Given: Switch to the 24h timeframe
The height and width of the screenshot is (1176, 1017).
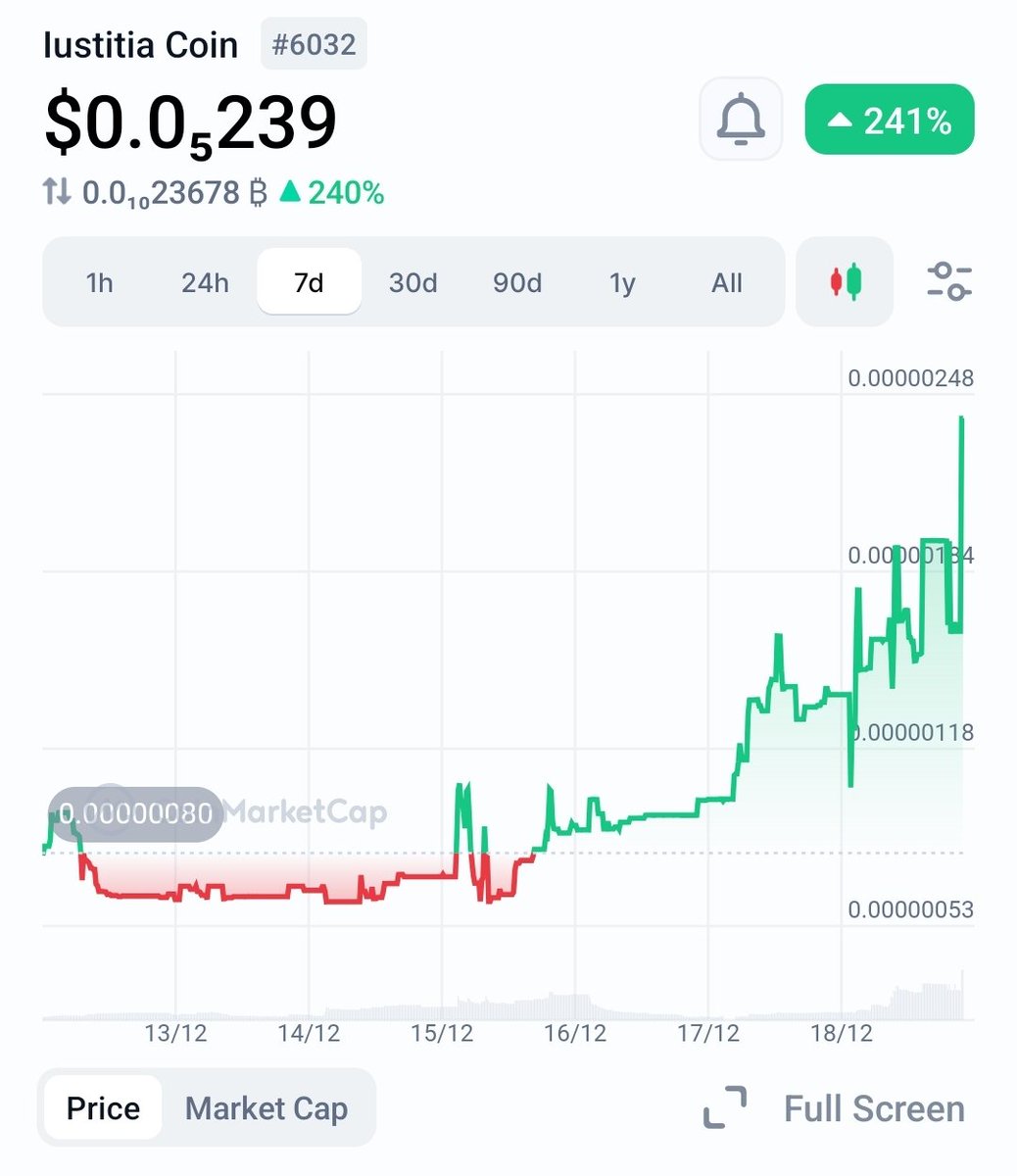Looking at the screenshot, I should [x=204, y=282].
